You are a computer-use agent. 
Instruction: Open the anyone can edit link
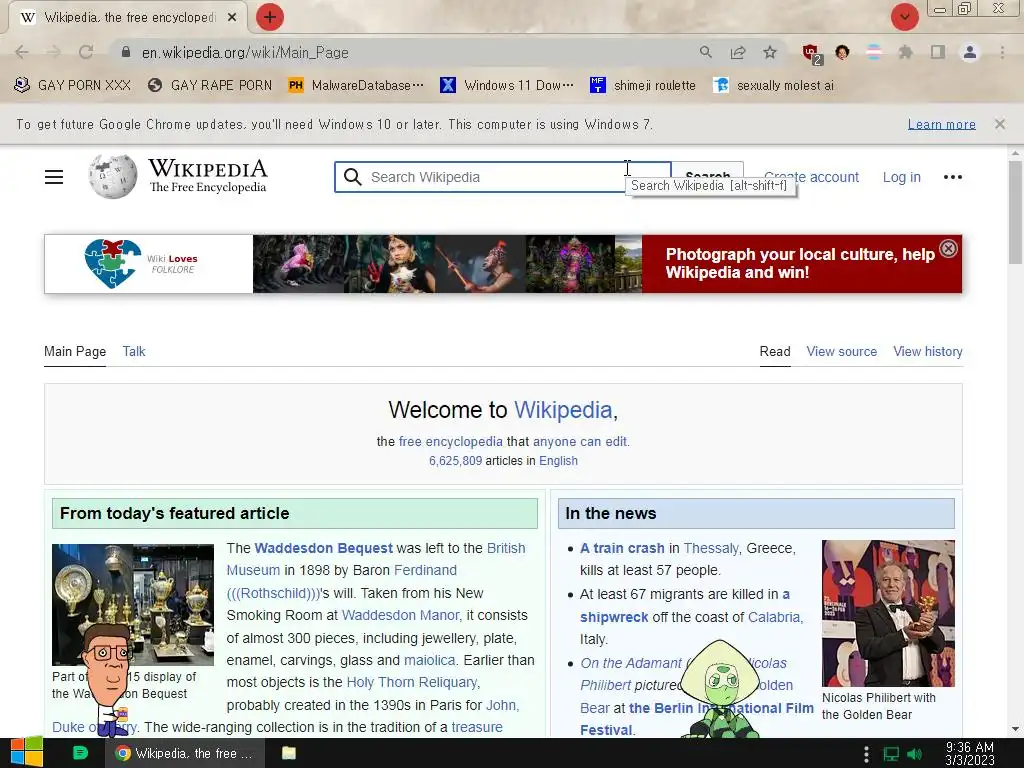[580, 441]
